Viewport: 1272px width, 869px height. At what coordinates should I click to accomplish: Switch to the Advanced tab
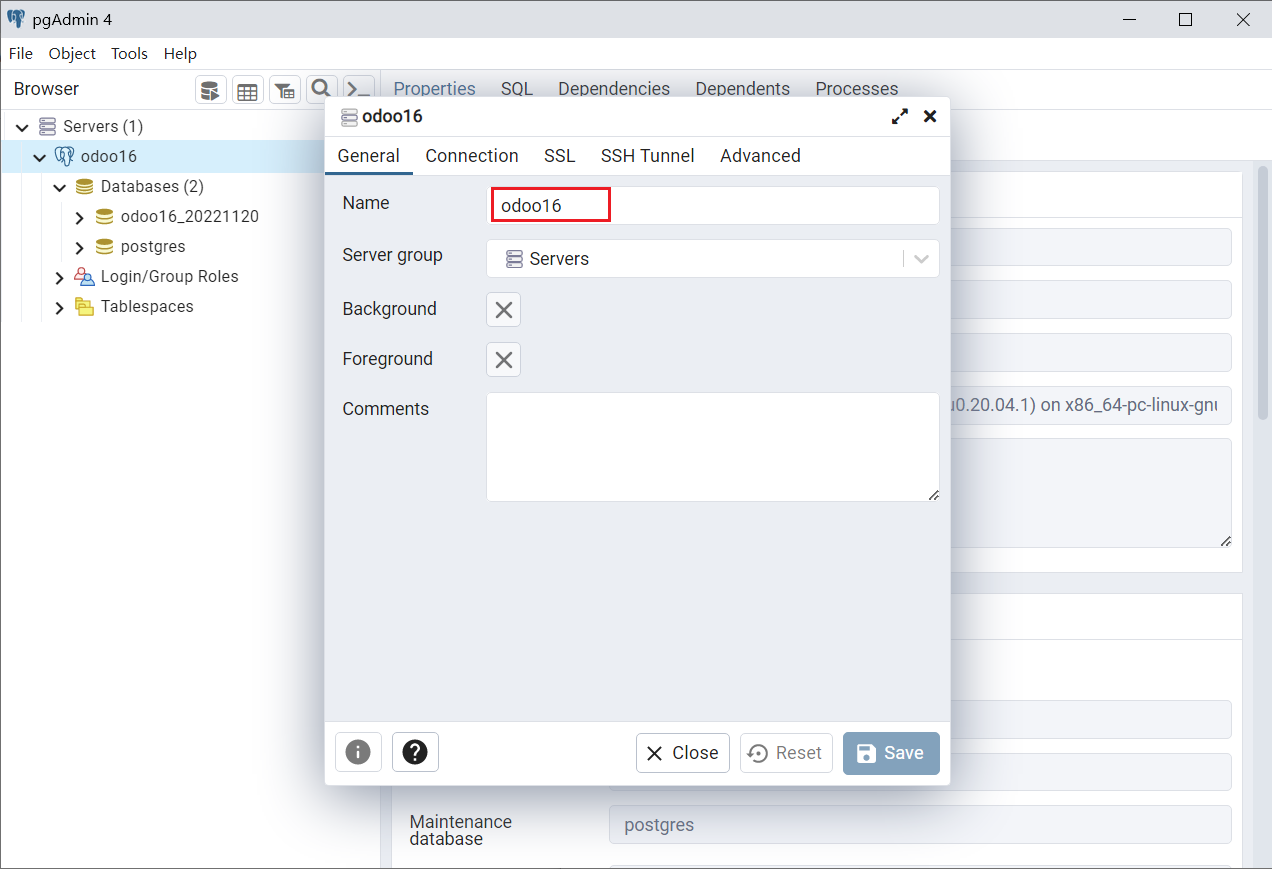760,156
